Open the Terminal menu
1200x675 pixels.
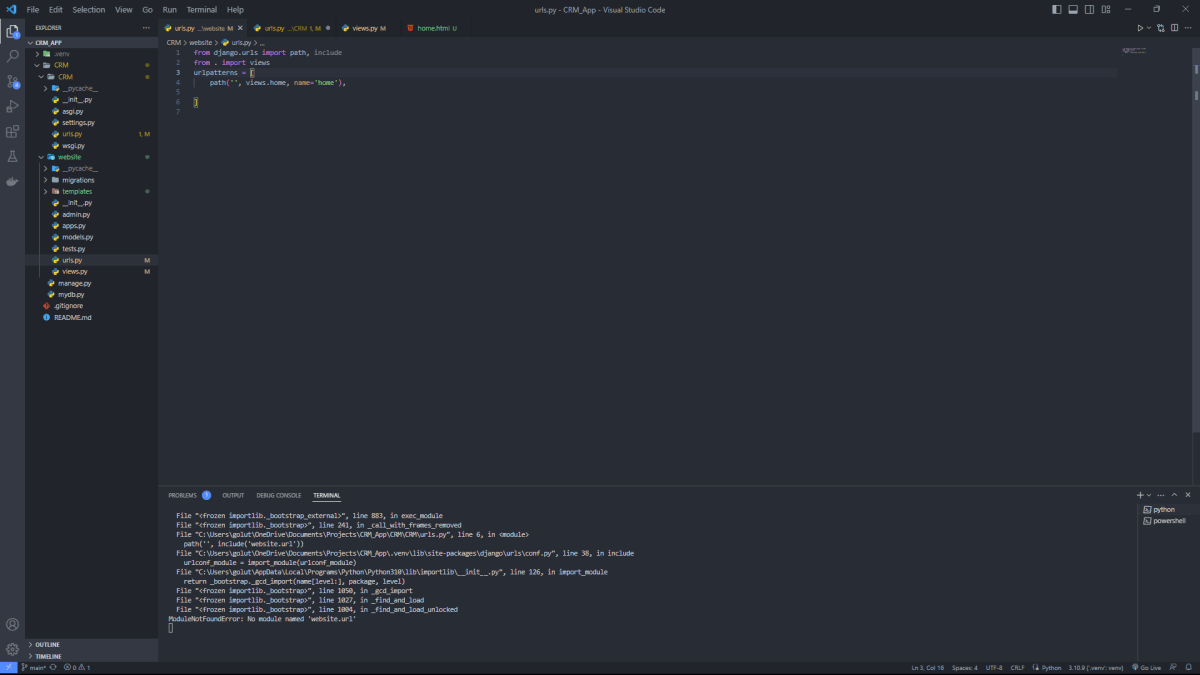coord(201,9)
